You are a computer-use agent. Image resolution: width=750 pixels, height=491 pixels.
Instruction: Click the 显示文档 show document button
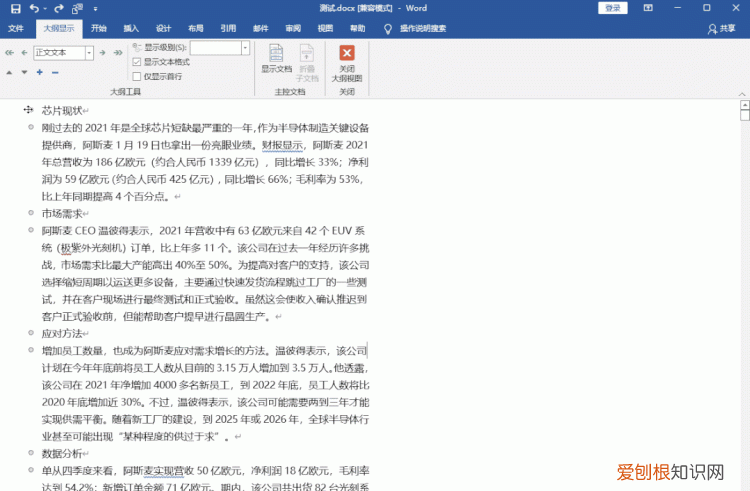(x=276, y=58)
